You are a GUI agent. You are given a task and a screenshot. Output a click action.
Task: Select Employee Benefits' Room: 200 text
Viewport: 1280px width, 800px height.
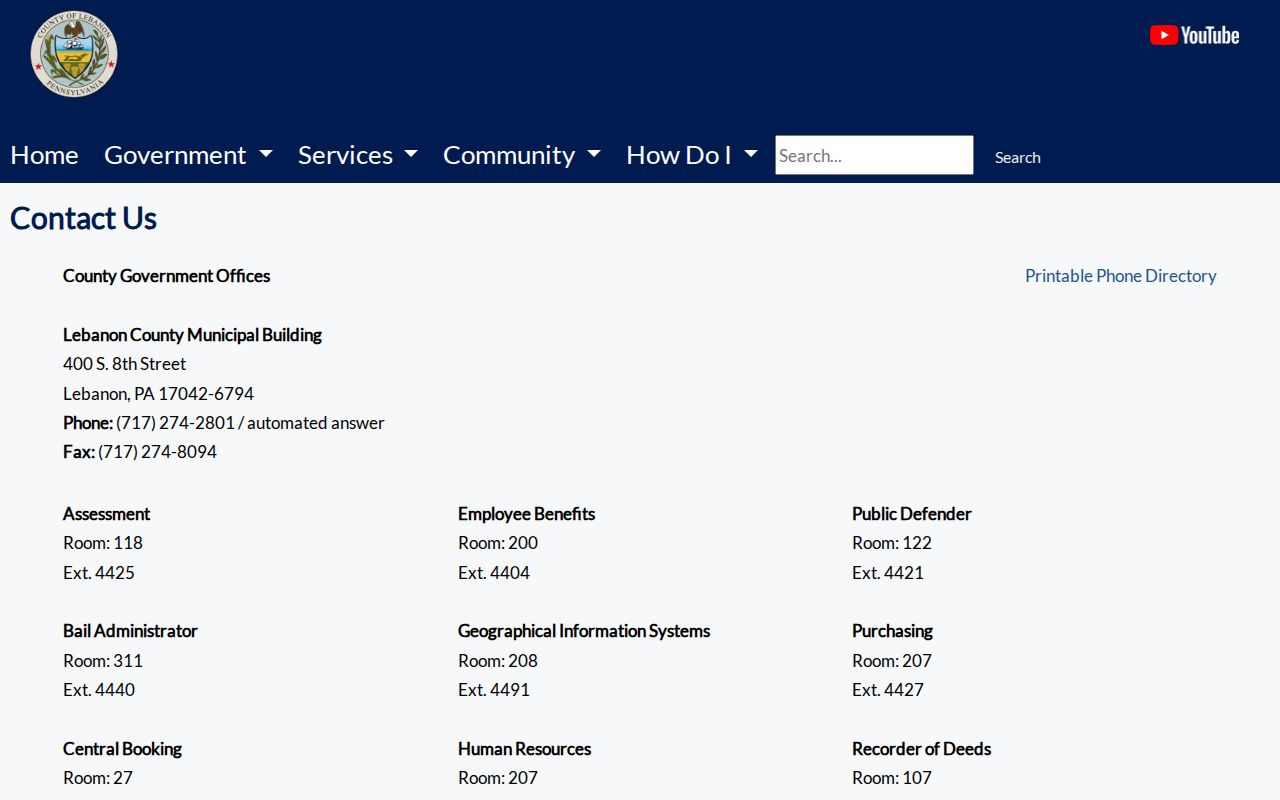(498, 543)
